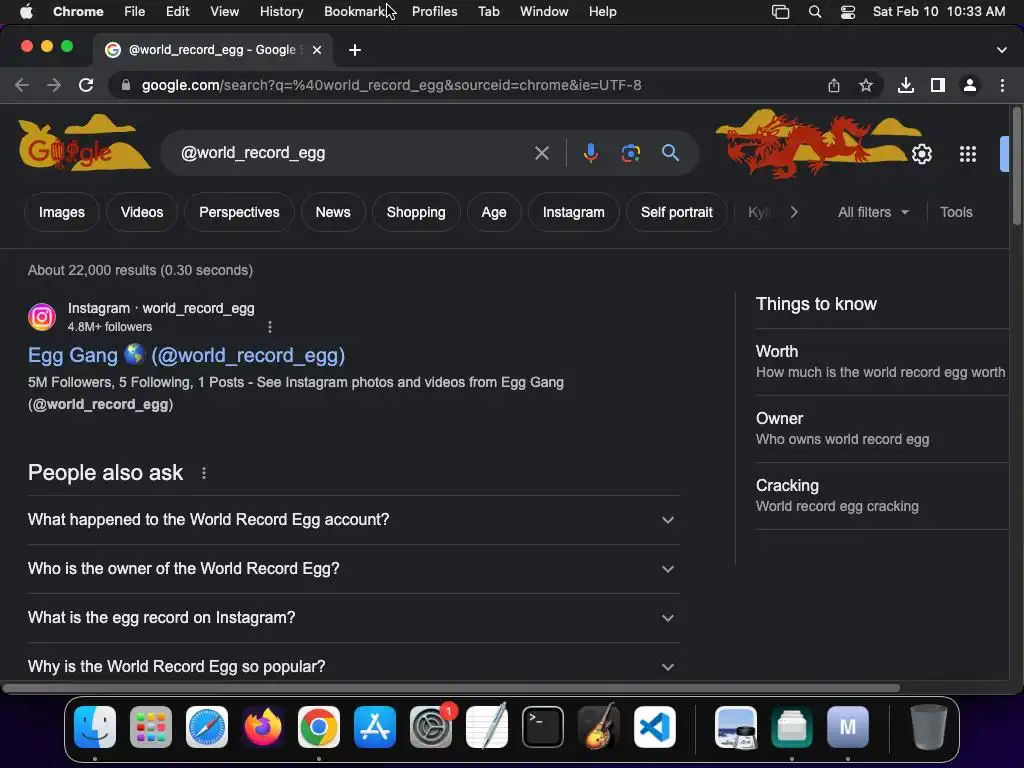Screen dimensions: 1024x768
Task: Open Egg Gang (@world_record_egg) link
Action: click(x=186, y=355)
